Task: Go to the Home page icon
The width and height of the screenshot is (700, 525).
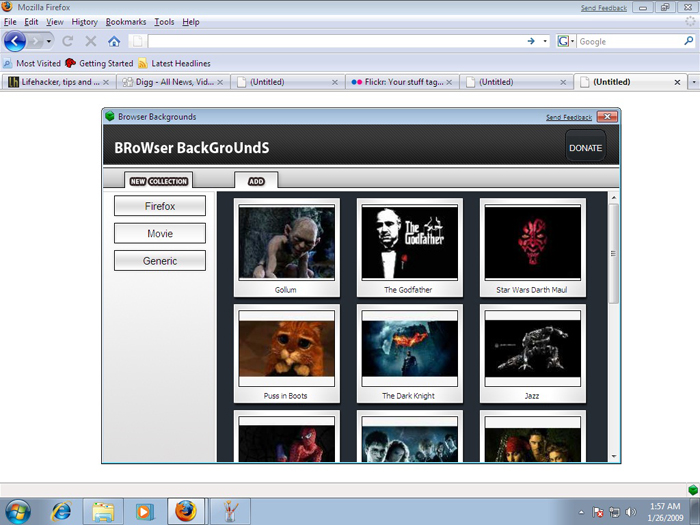Action: (x=114, y=42)
